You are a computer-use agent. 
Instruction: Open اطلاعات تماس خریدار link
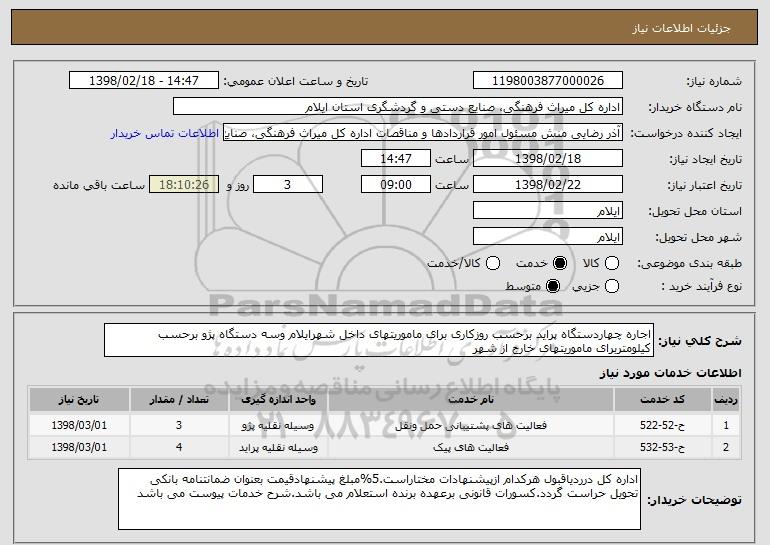pyautogui.click(x=165, y=134)
